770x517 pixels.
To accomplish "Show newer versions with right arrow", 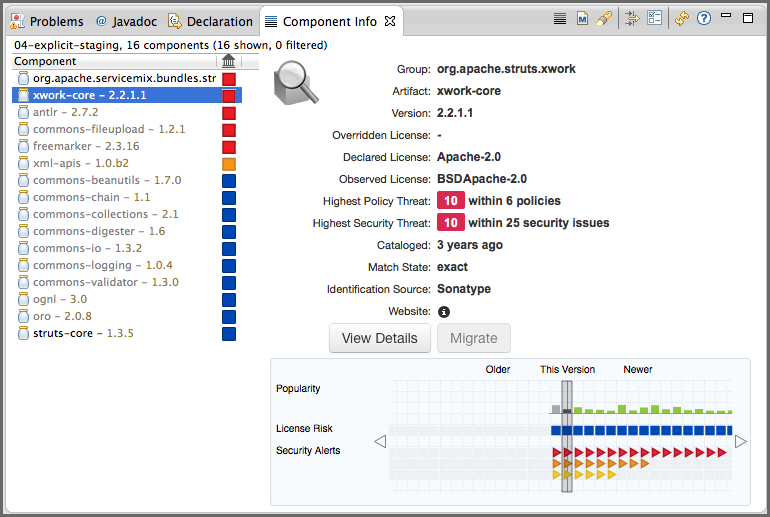I will click(x=741, y=442).
